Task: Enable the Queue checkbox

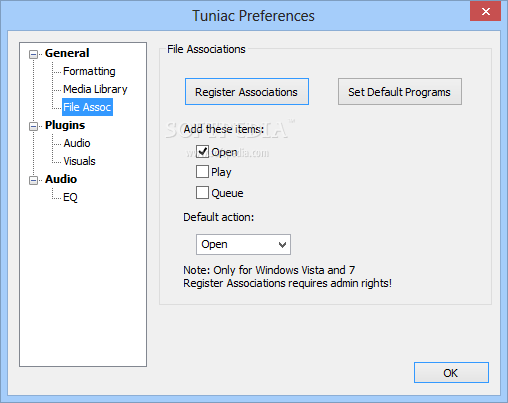Action: (202, 193)
